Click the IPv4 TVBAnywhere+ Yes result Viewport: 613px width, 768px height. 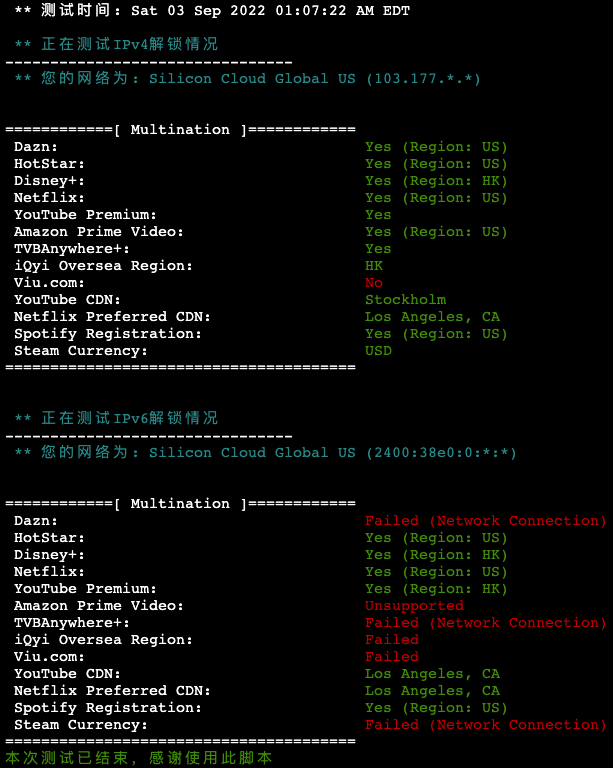(378, 249)
